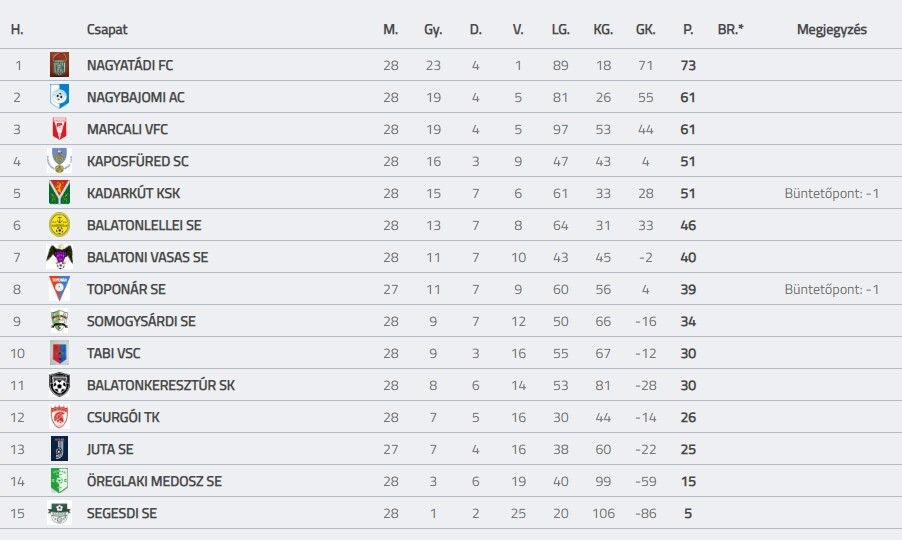
Task: Open the Tabi VSC team page
Action: point(113,354)
